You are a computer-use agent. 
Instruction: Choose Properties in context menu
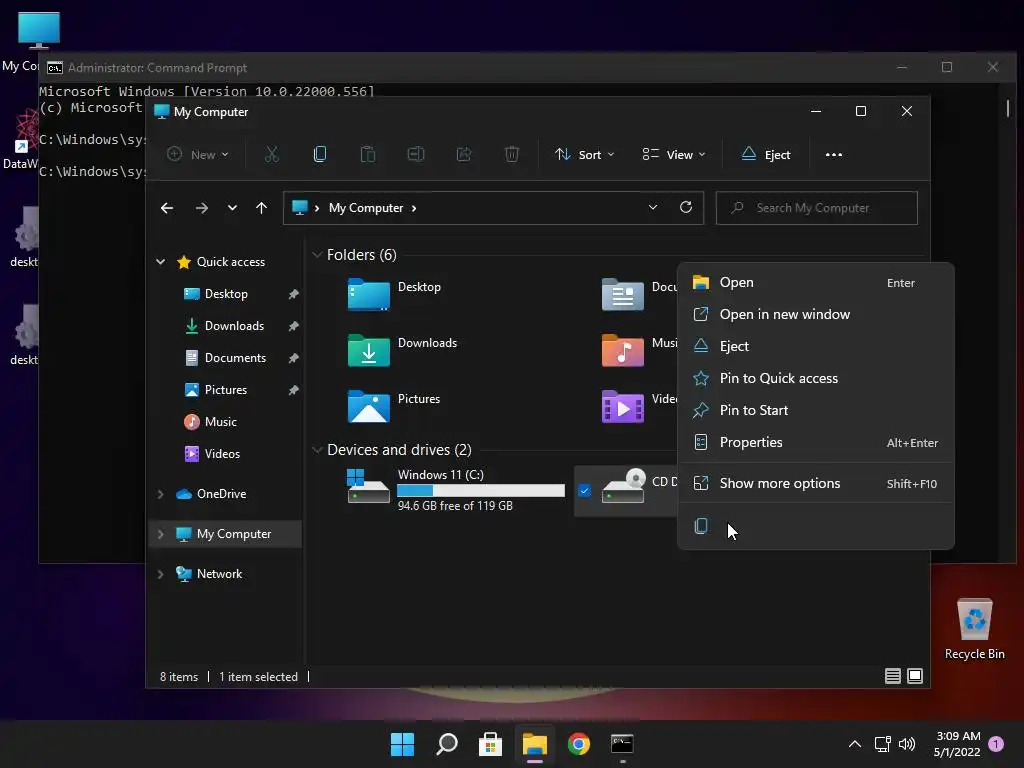click(816, 442)
